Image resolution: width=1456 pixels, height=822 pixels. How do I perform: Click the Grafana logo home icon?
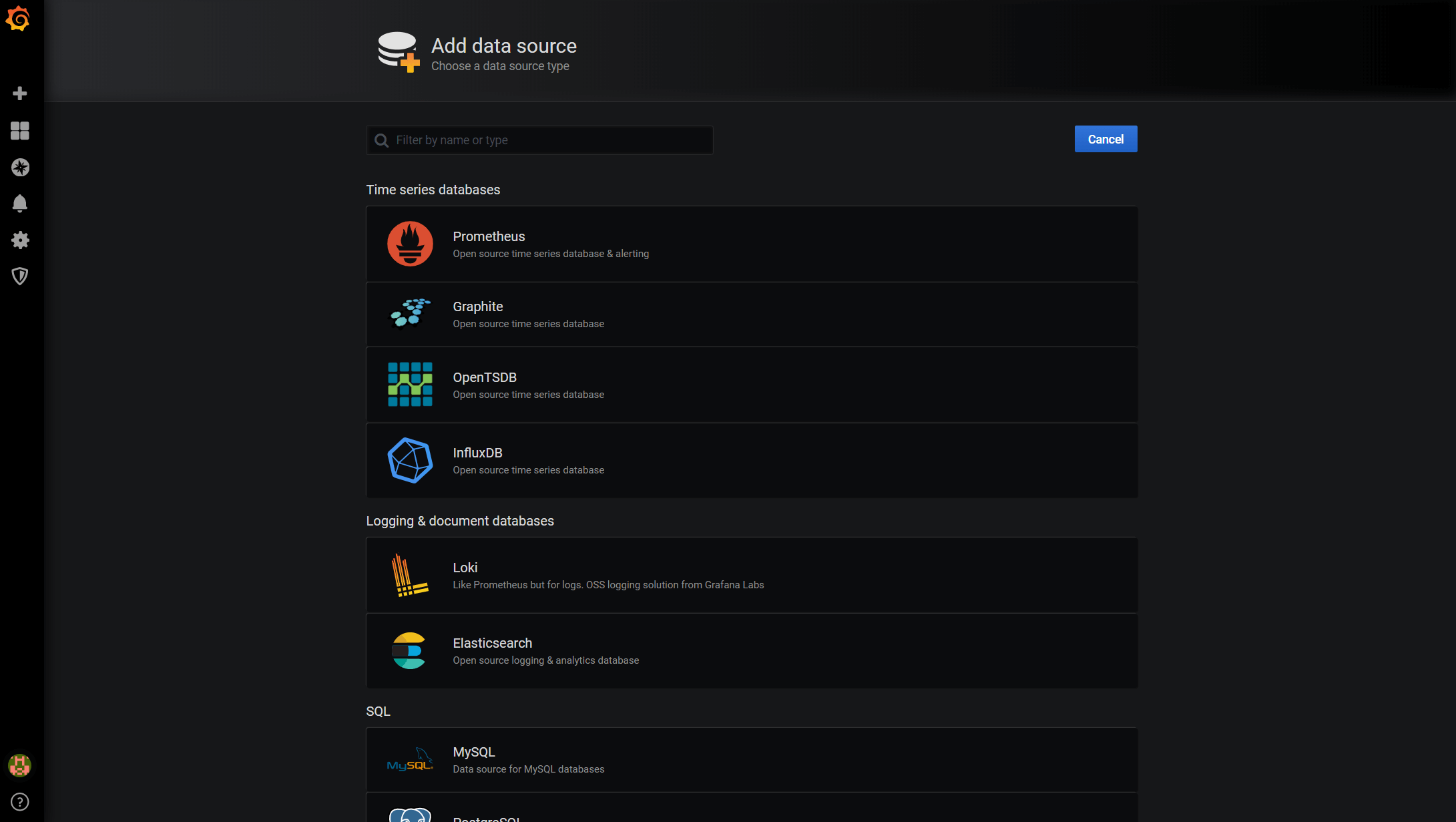click(x=18, y=19)
